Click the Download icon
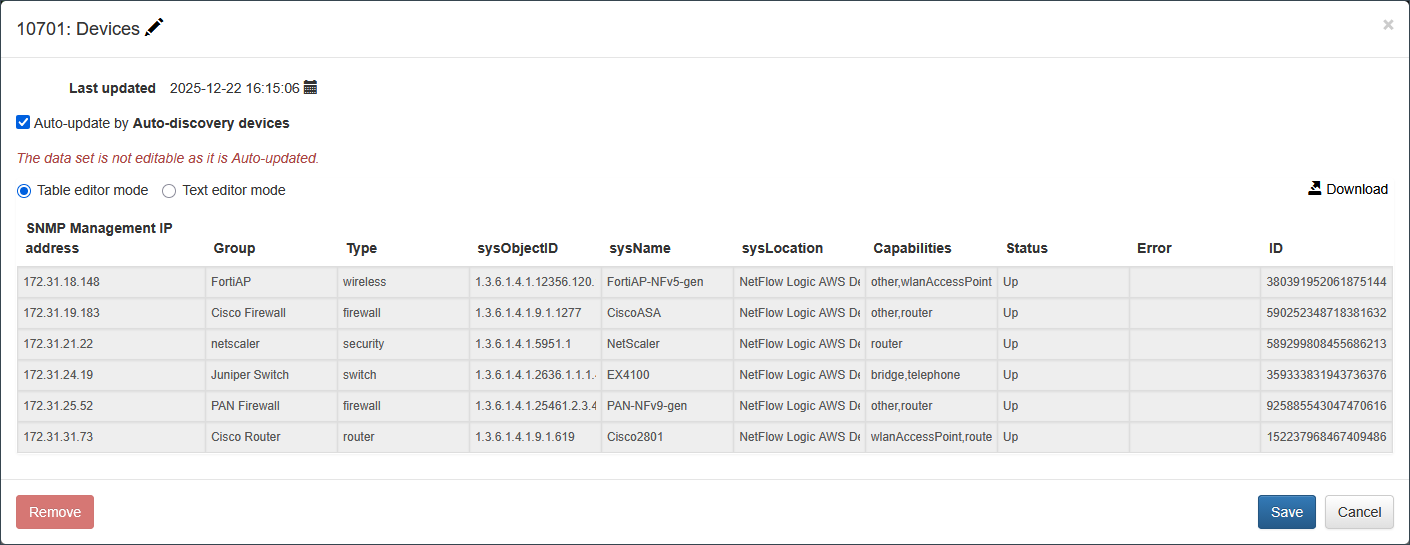Screen dimensions: 1410x545 (x=1315, y=188)
